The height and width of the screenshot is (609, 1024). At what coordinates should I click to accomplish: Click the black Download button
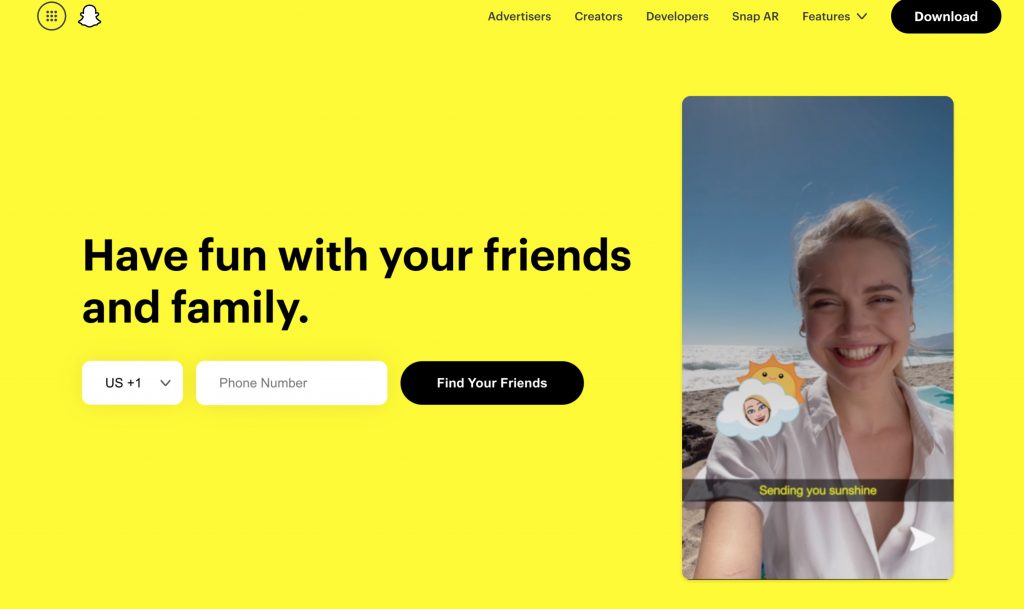coord(946,16)
